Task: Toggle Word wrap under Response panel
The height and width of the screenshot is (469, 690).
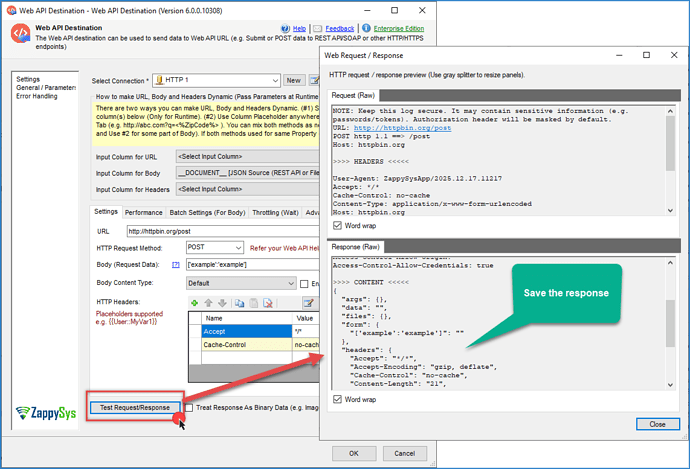Action: click(338, 399)
